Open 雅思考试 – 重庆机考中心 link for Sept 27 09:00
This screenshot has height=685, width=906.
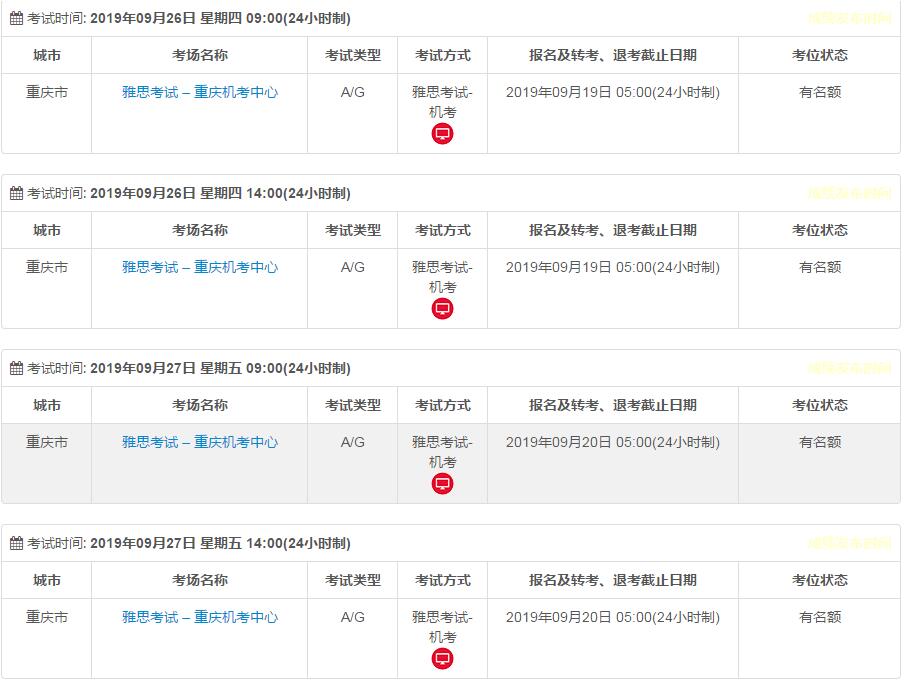pyautogui.click(x=200, y=442)
